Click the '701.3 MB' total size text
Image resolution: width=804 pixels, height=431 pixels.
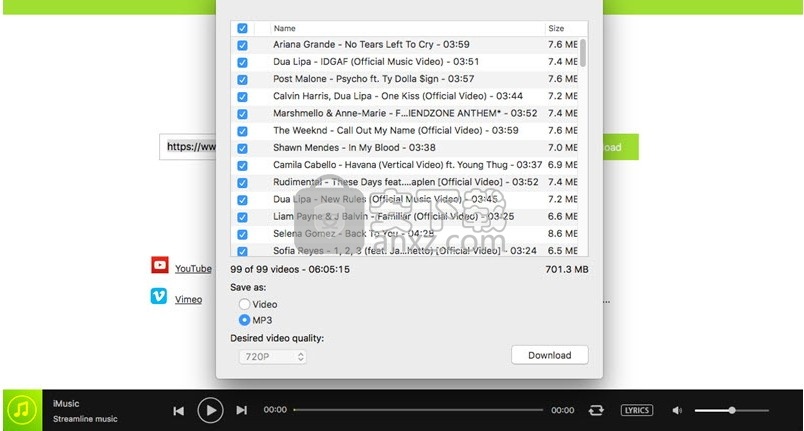[x=567, y=269]
